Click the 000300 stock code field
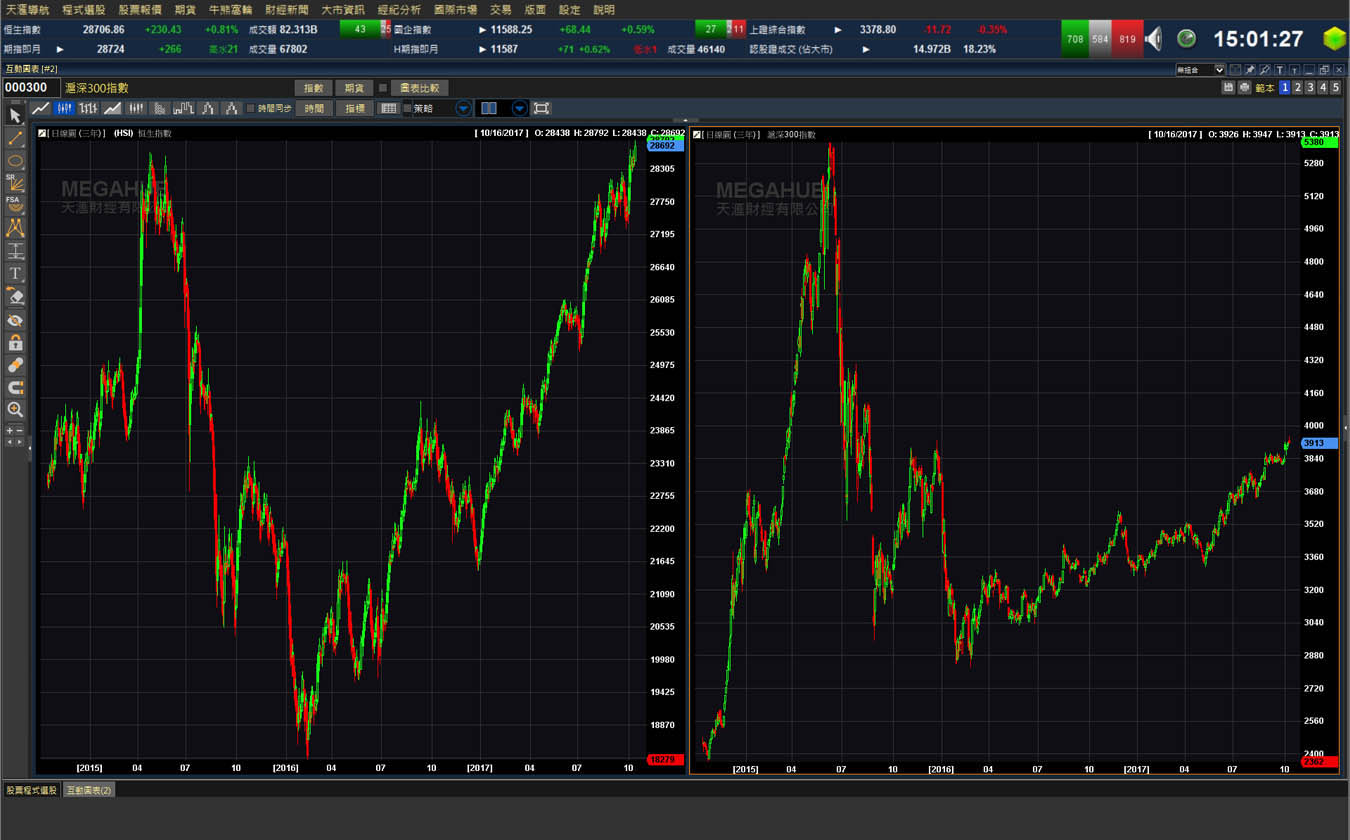Viewport: 1350px width, 840px height. coord(31,88)
